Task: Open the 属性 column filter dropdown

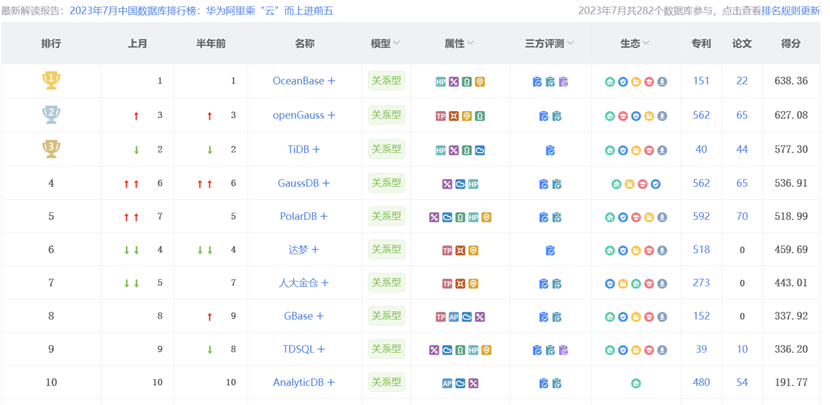Action: (x=470, y=44)
